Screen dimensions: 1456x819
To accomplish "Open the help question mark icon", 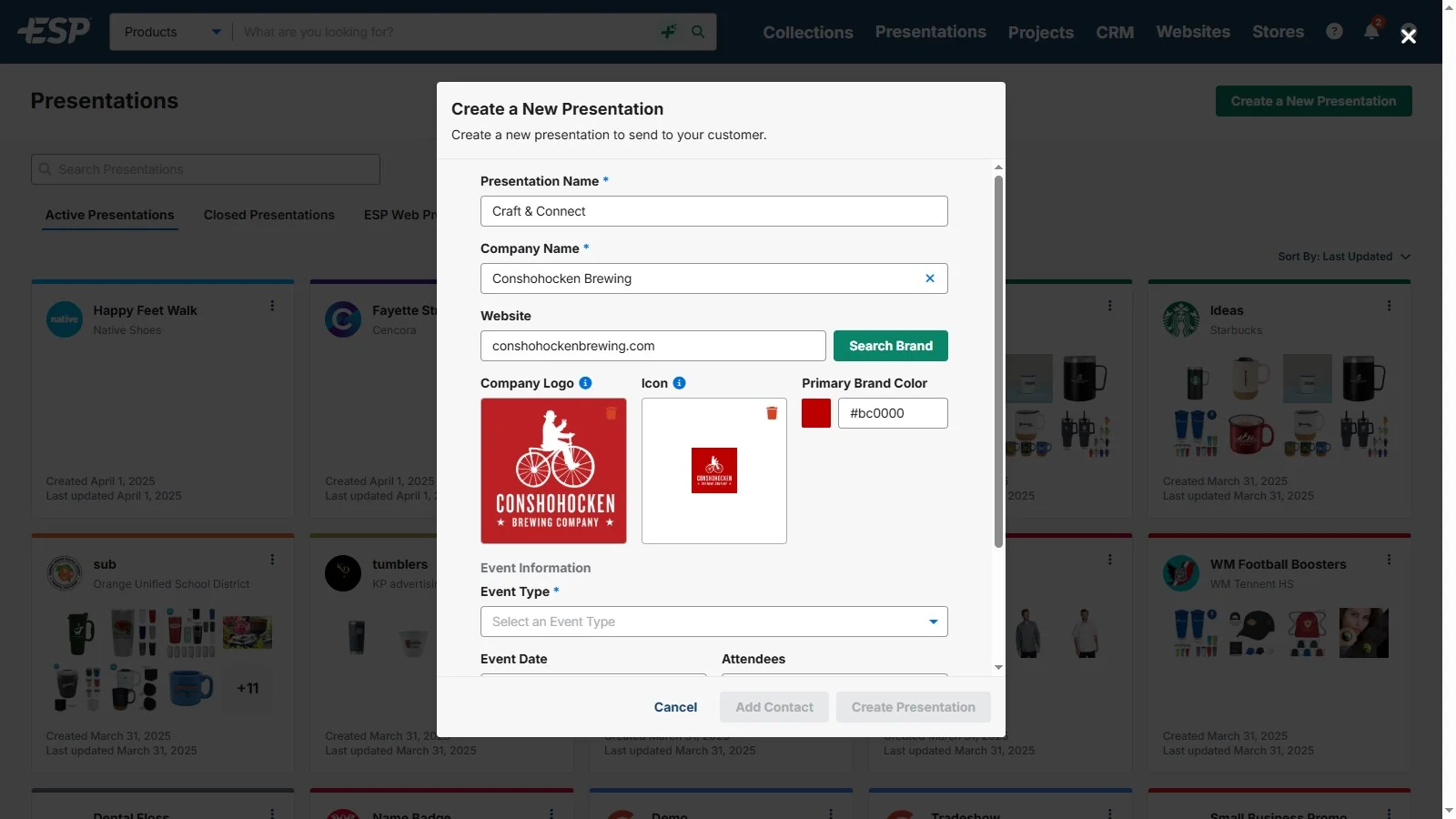I will [1334, 32].
